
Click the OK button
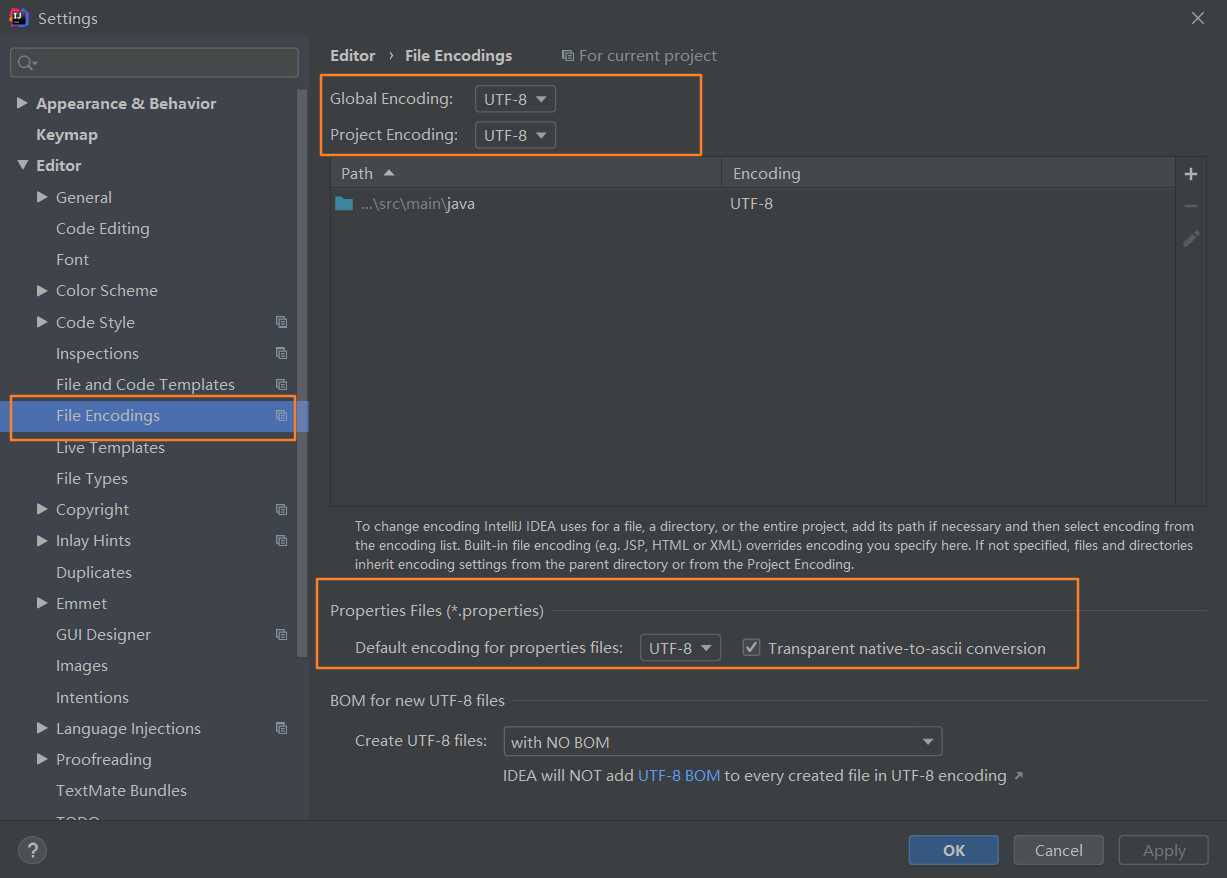pos(953,850)
